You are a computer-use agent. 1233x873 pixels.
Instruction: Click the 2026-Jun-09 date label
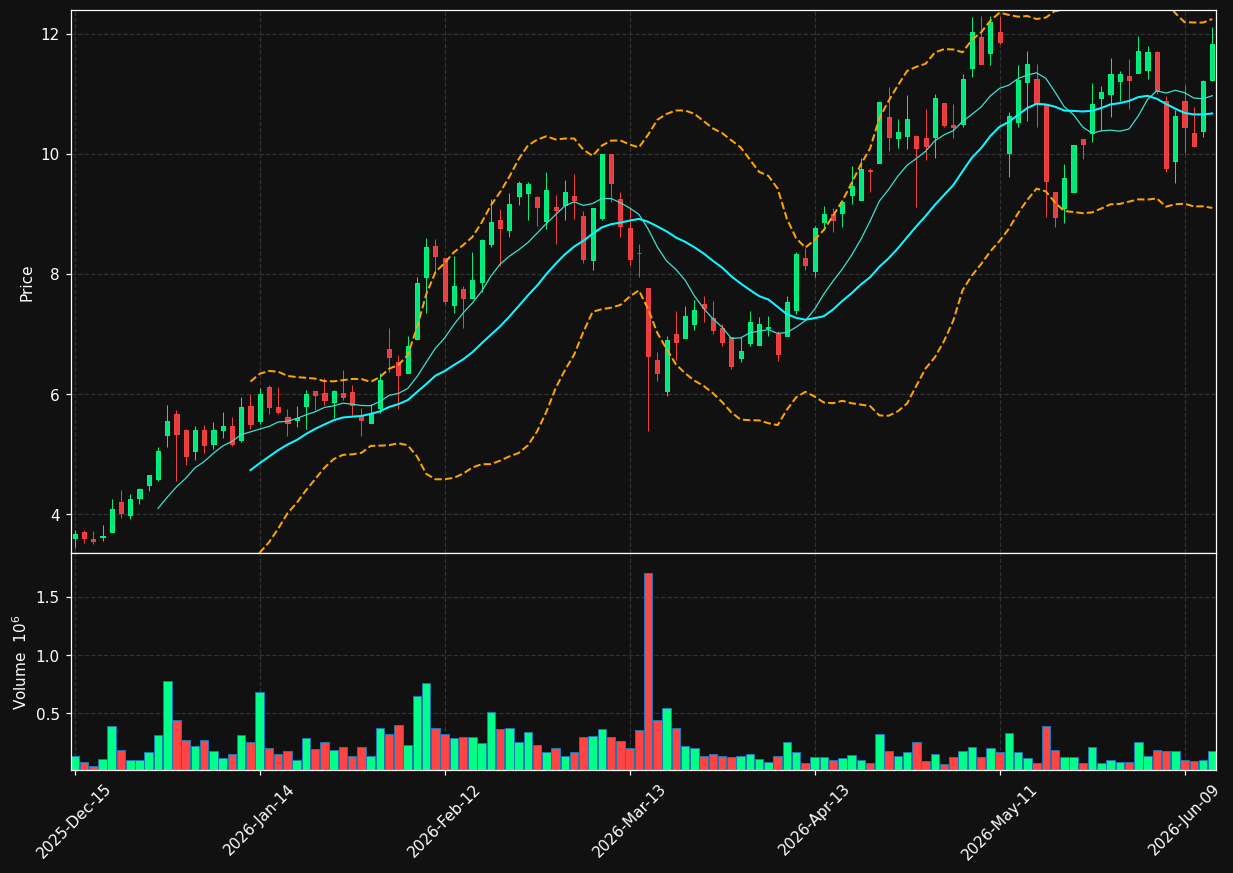(x=1183, y=820)
